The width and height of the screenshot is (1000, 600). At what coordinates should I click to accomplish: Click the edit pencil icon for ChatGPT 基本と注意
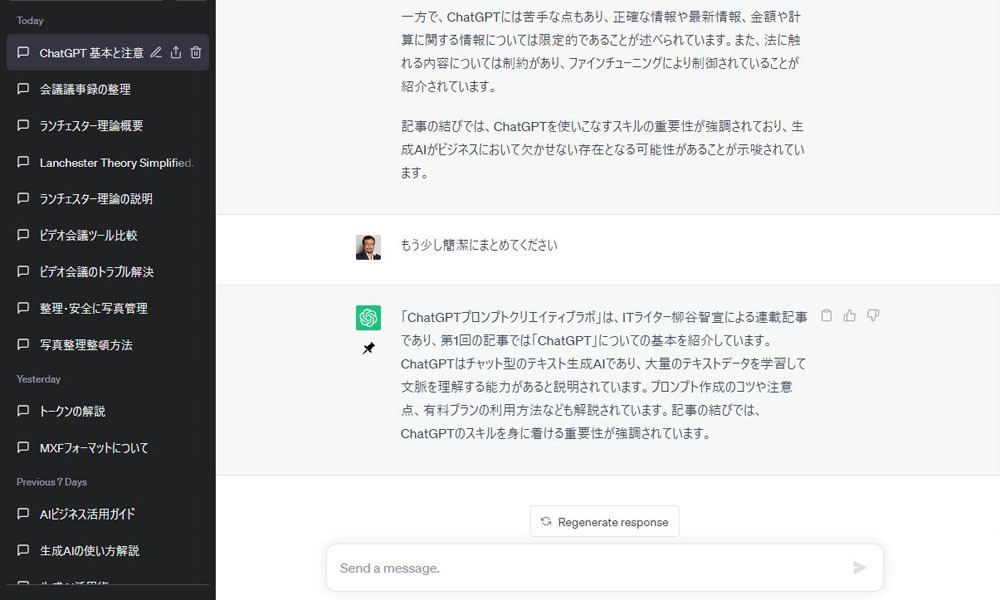pos(156,52)
